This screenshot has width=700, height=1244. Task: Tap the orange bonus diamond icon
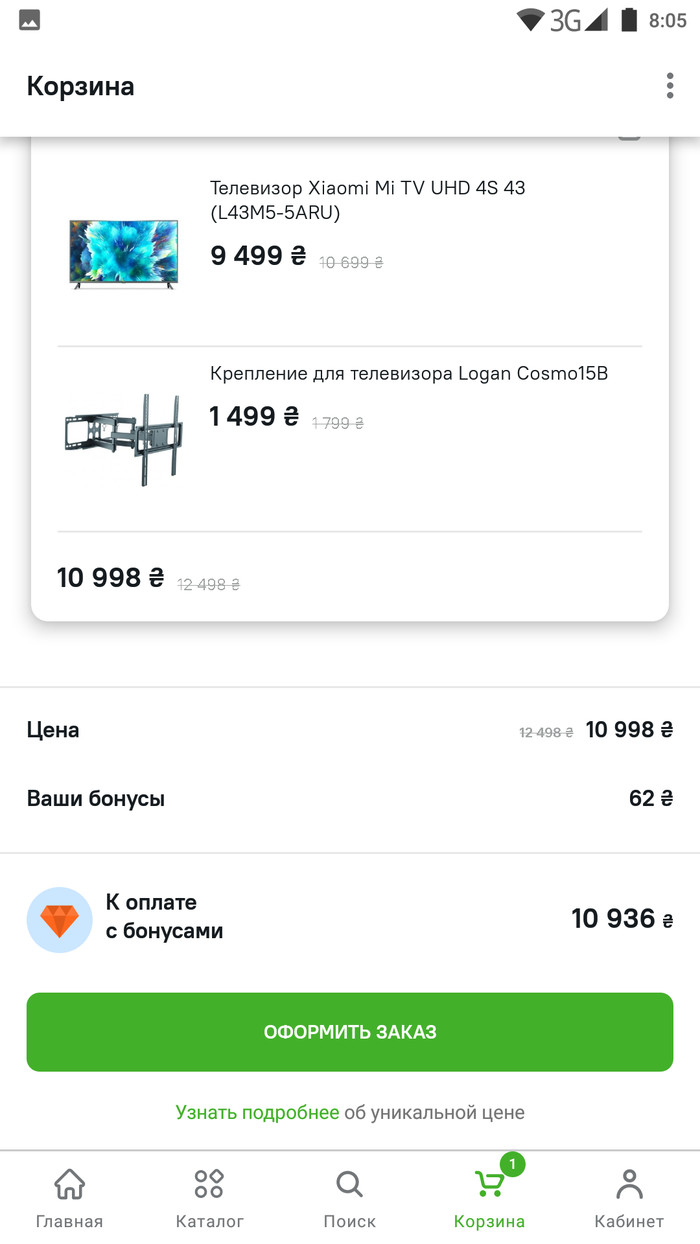[59, 919]
